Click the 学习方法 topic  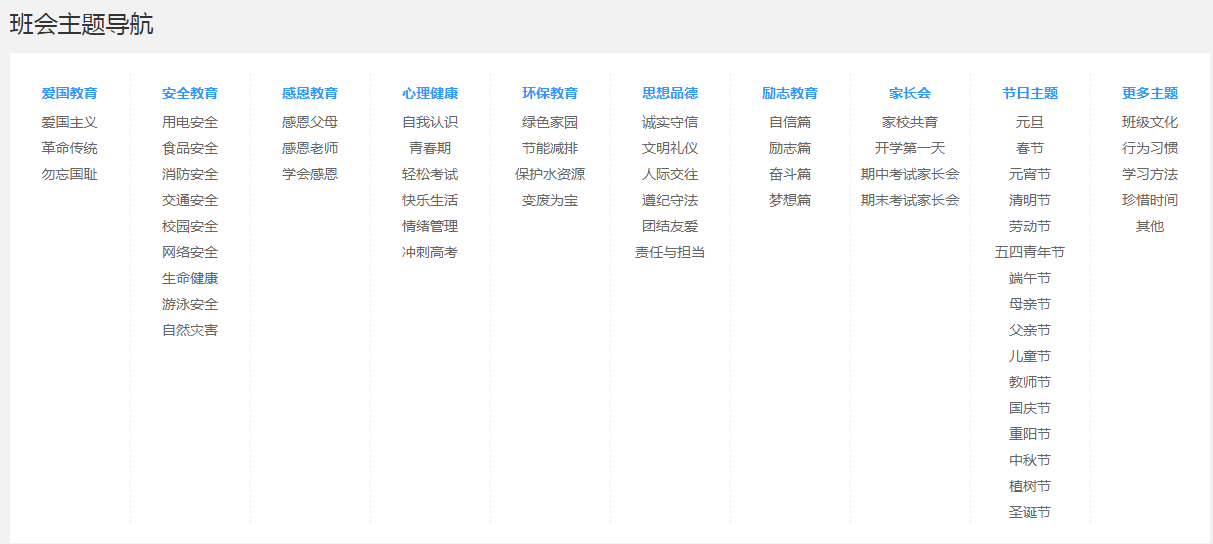coord(1150,174)
